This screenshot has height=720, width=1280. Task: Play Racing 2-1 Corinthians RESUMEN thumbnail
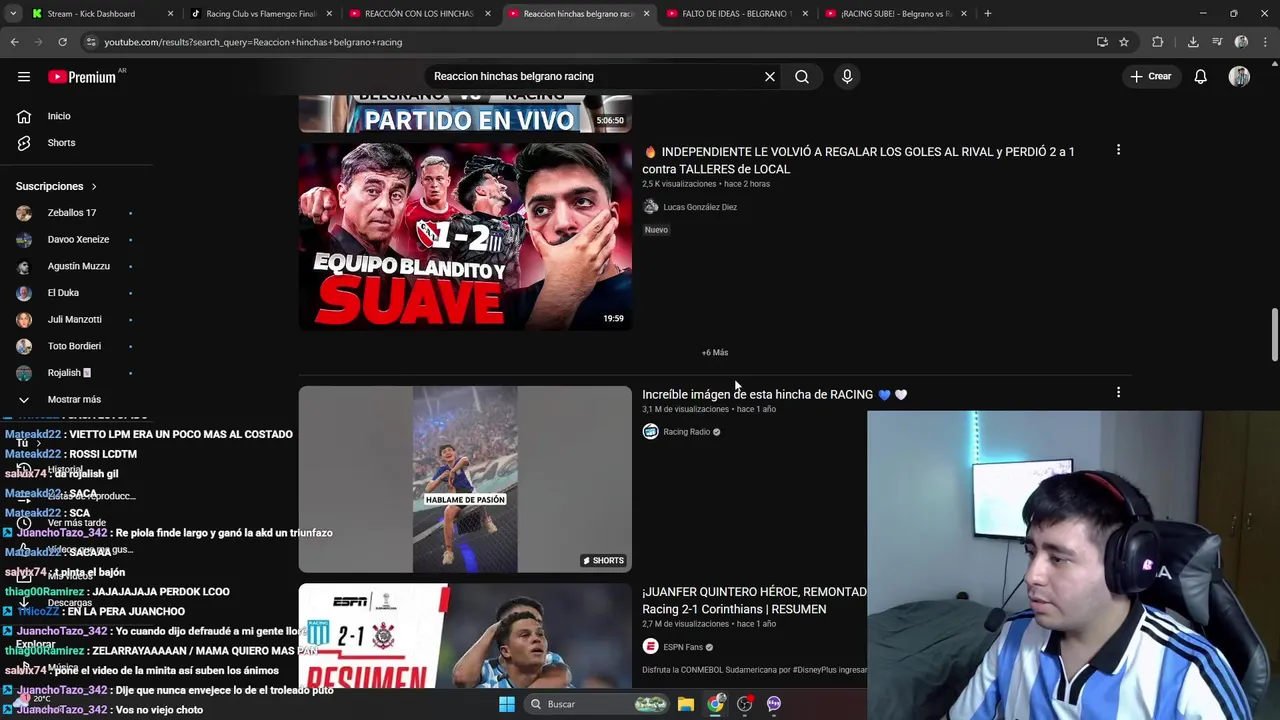465,635
